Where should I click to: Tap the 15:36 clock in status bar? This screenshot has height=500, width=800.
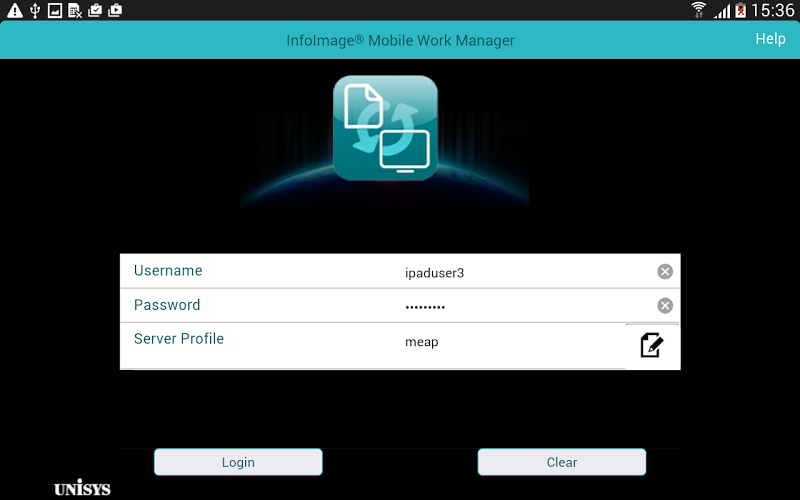coord(773,10)
